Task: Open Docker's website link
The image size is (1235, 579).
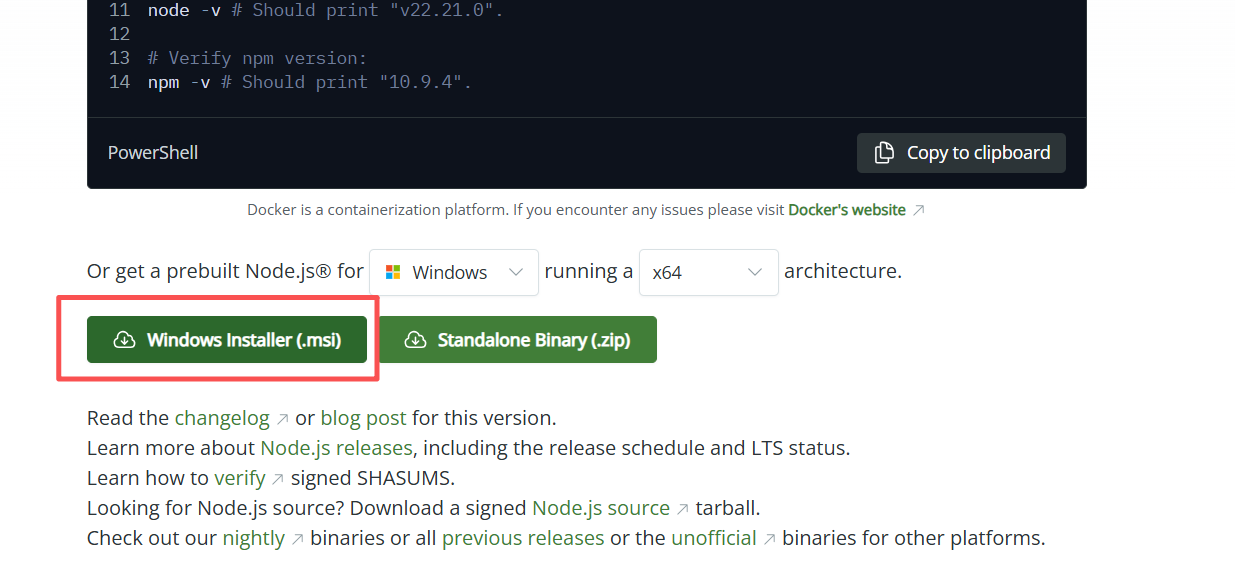Action: click(x=847, y=210)
